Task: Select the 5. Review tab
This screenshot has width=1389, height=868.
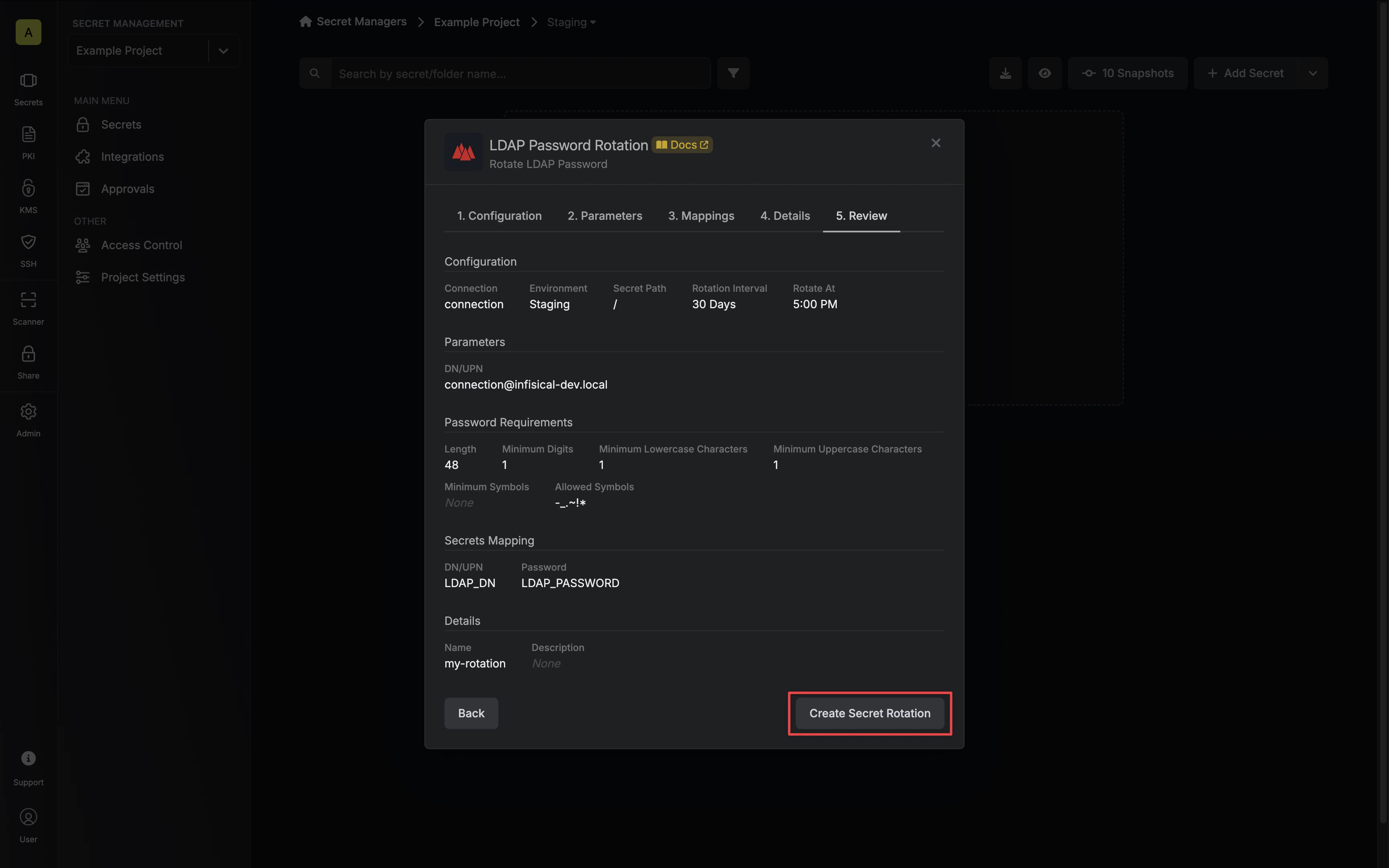Action: tap(862, 216)
